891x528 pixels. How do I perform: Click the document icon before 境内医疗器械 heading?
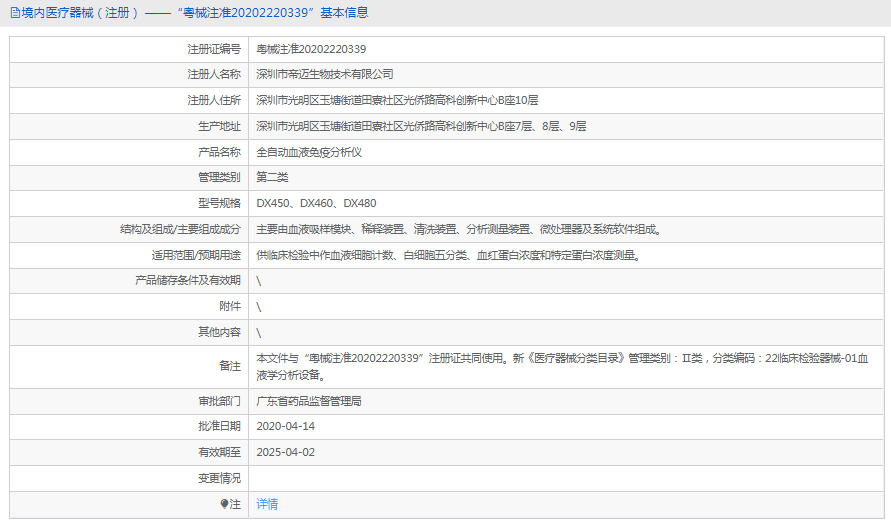(x=15, y=13)
